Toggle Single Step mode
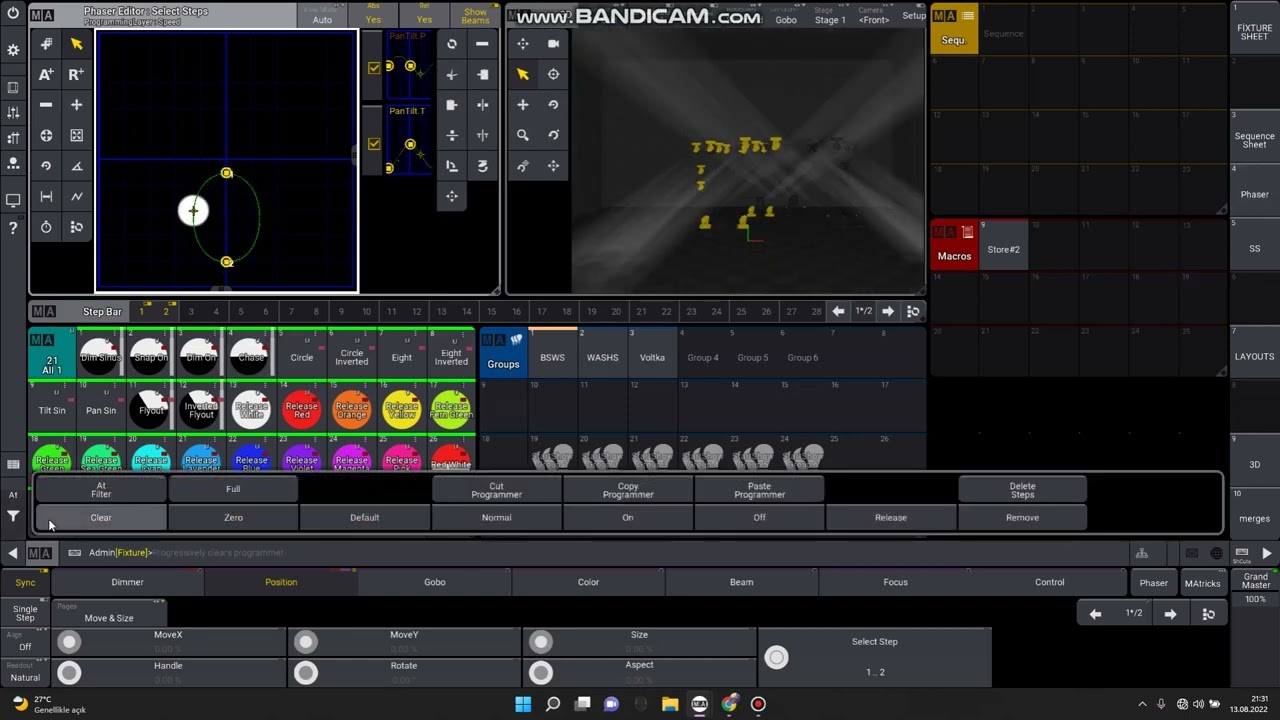 (x=25, y=613)
